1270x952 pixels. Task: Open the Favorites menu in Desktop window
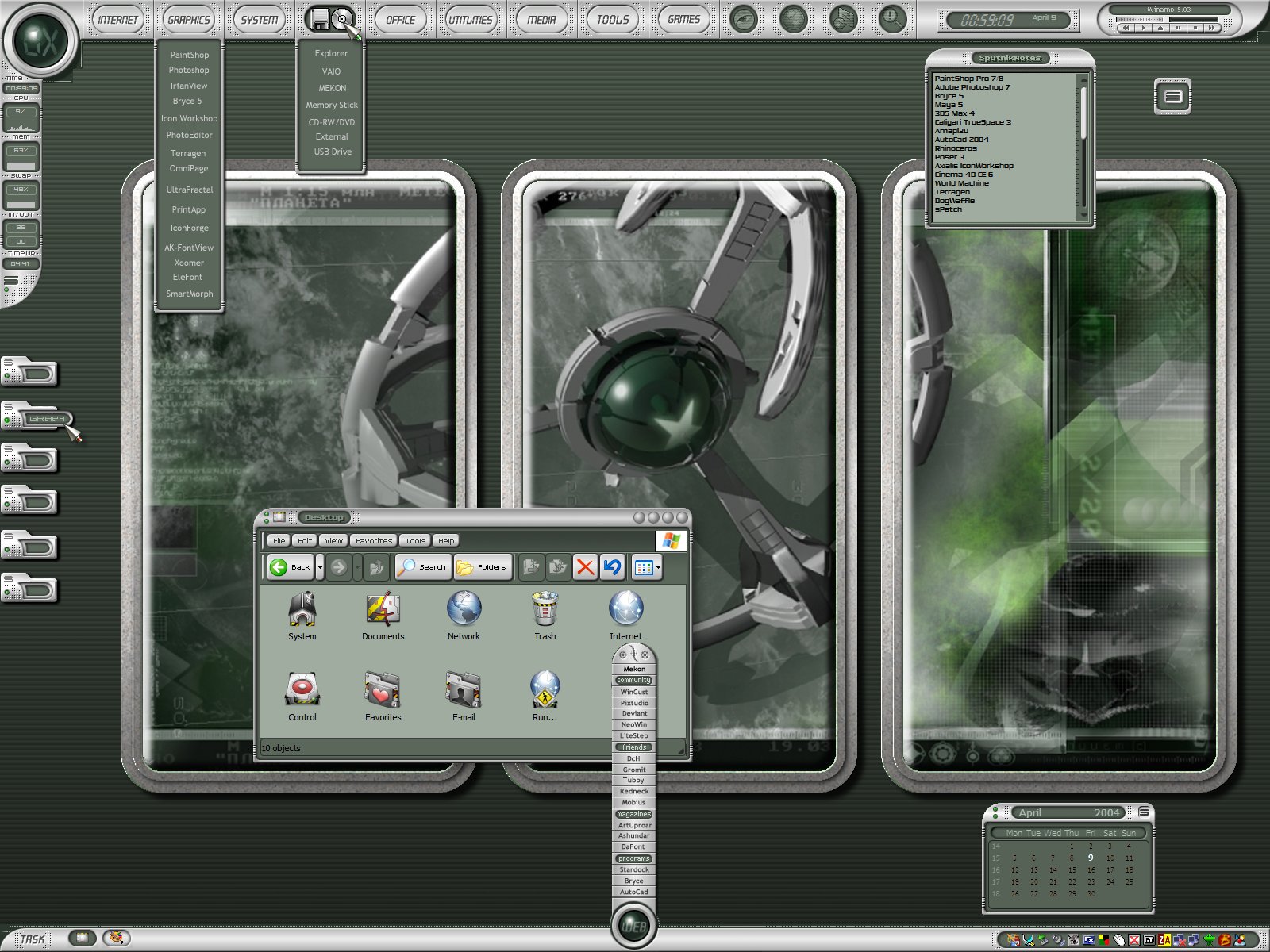pyautogui.click(x=373, y=540)
